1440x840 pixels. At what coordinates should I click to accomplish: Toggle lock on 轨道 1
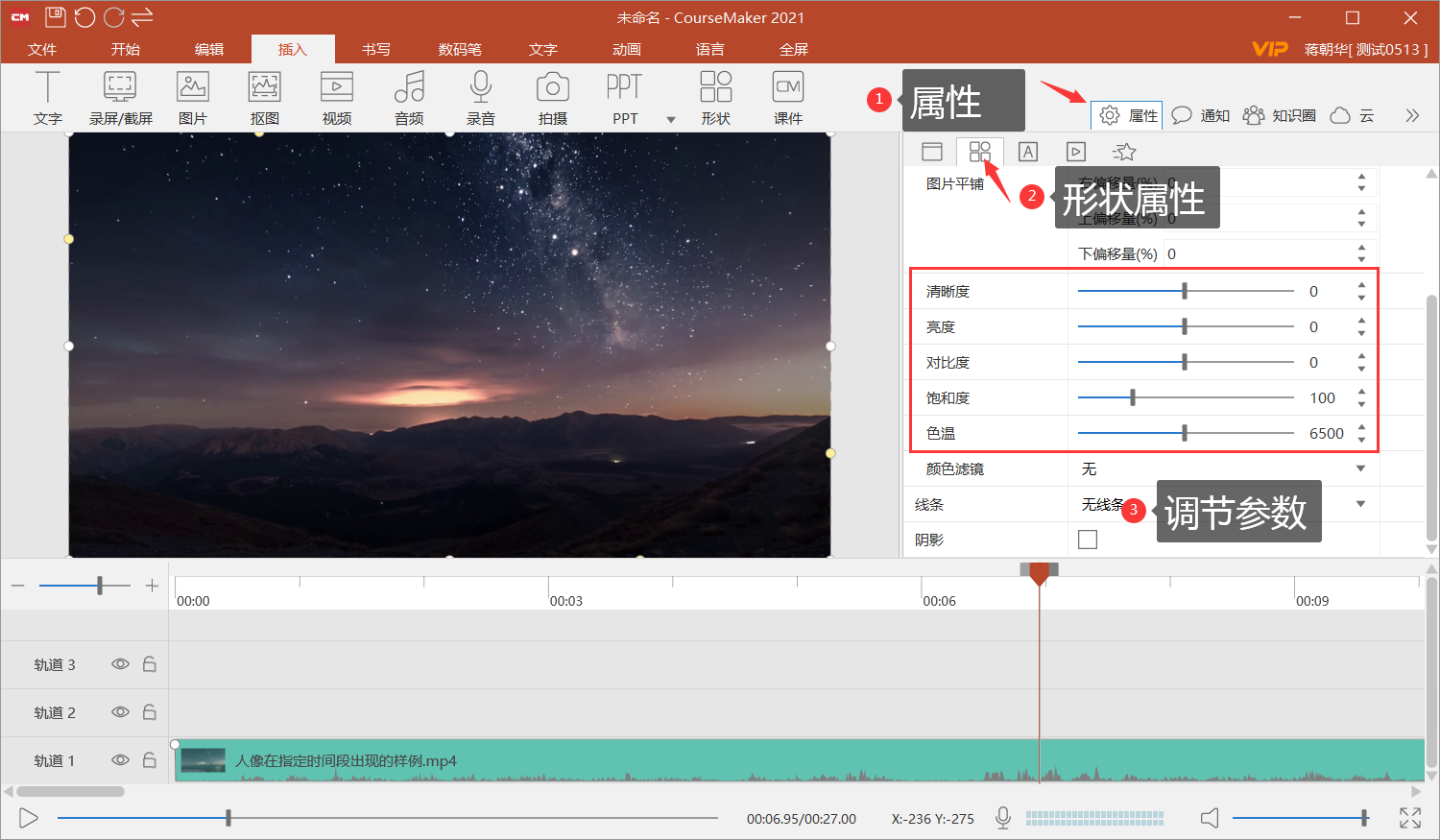(150, 759)
